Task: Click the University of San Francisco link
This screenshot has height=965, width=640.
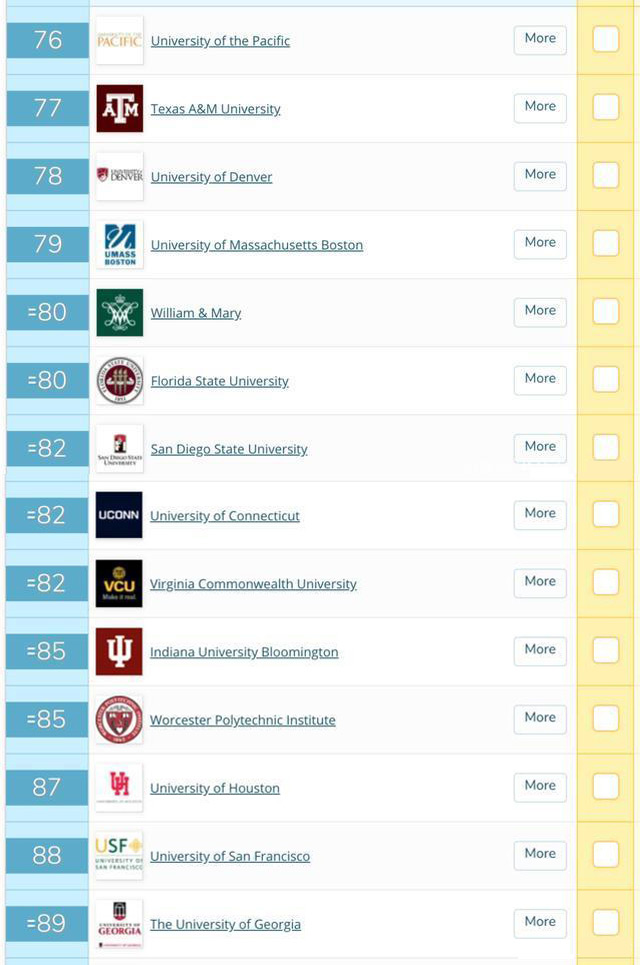Action: click(x=230, y=856)
